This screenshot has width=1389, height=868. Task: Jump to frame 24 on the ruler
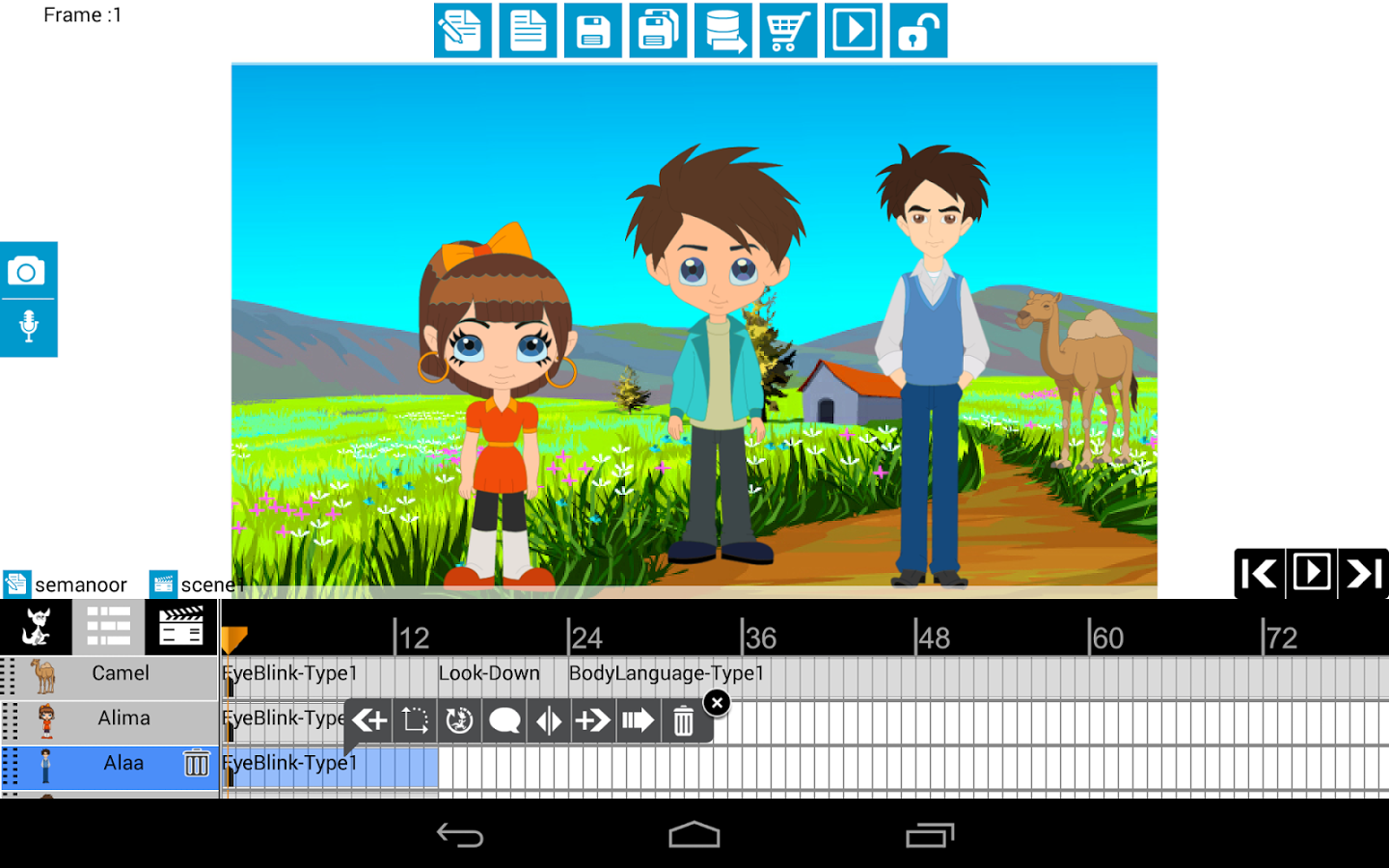(x=586, y=637)
